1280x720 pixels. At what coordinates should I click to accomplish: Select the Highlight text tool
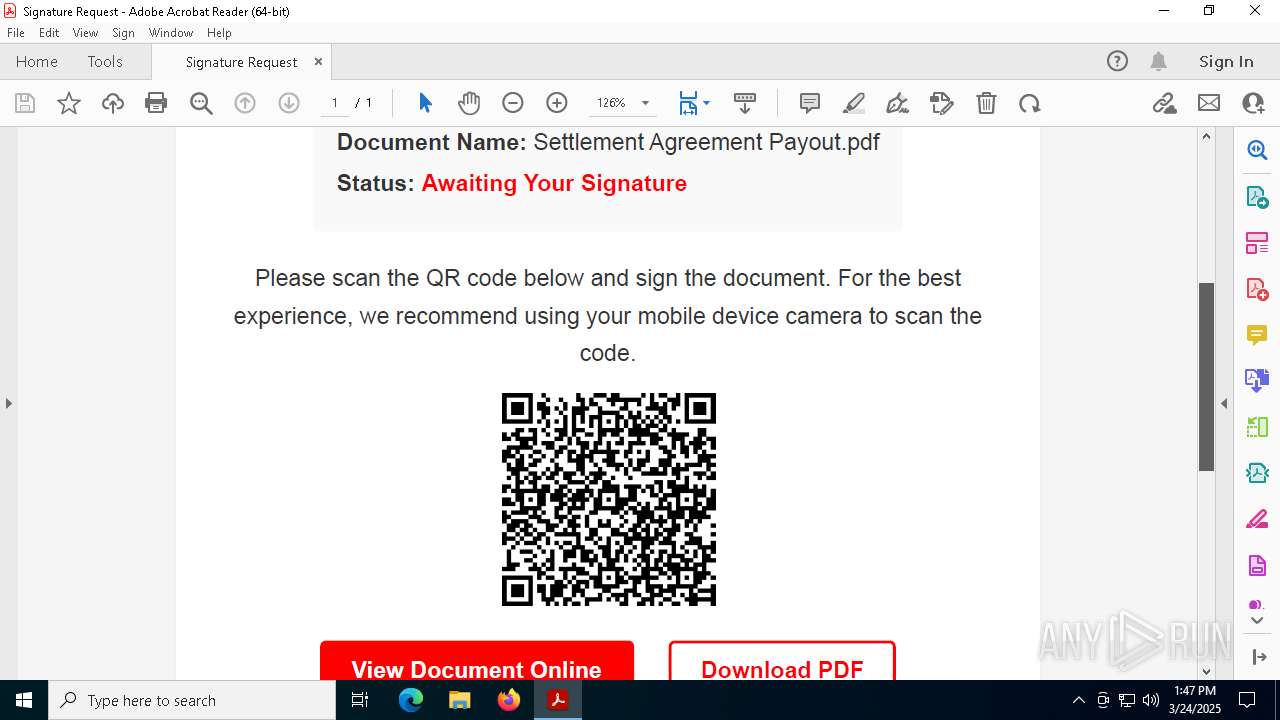pos(854,103)
